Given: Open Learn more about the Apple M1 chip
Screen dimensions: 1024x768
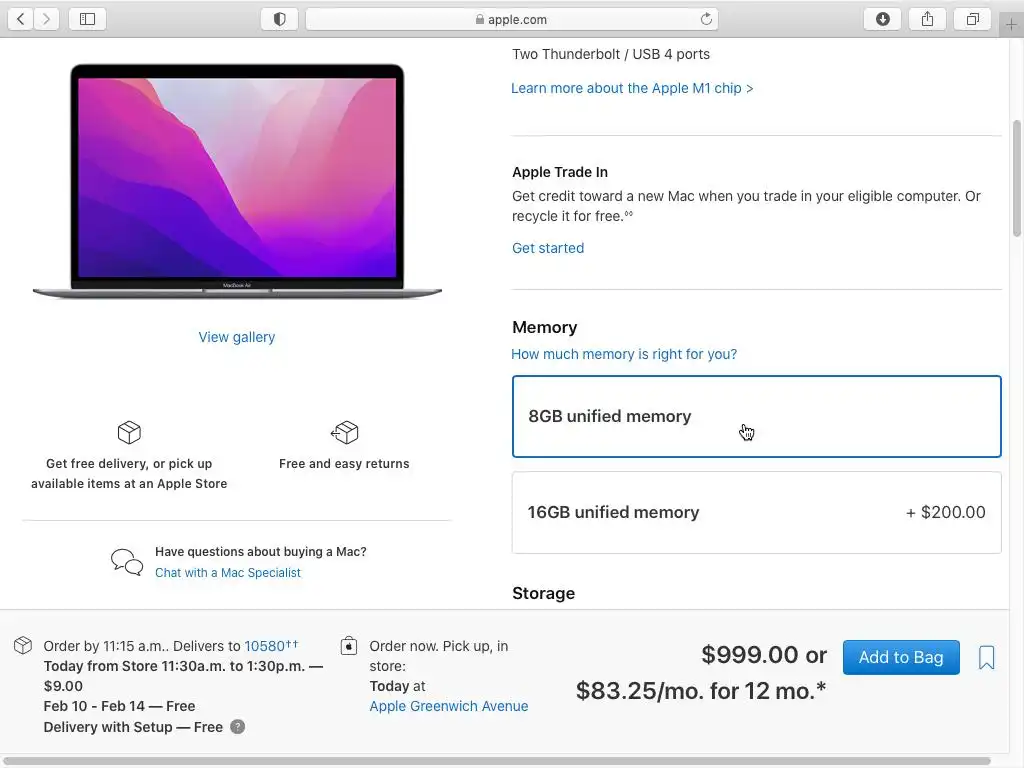Looking at the screenshot, I should click(x=632, y=88).
